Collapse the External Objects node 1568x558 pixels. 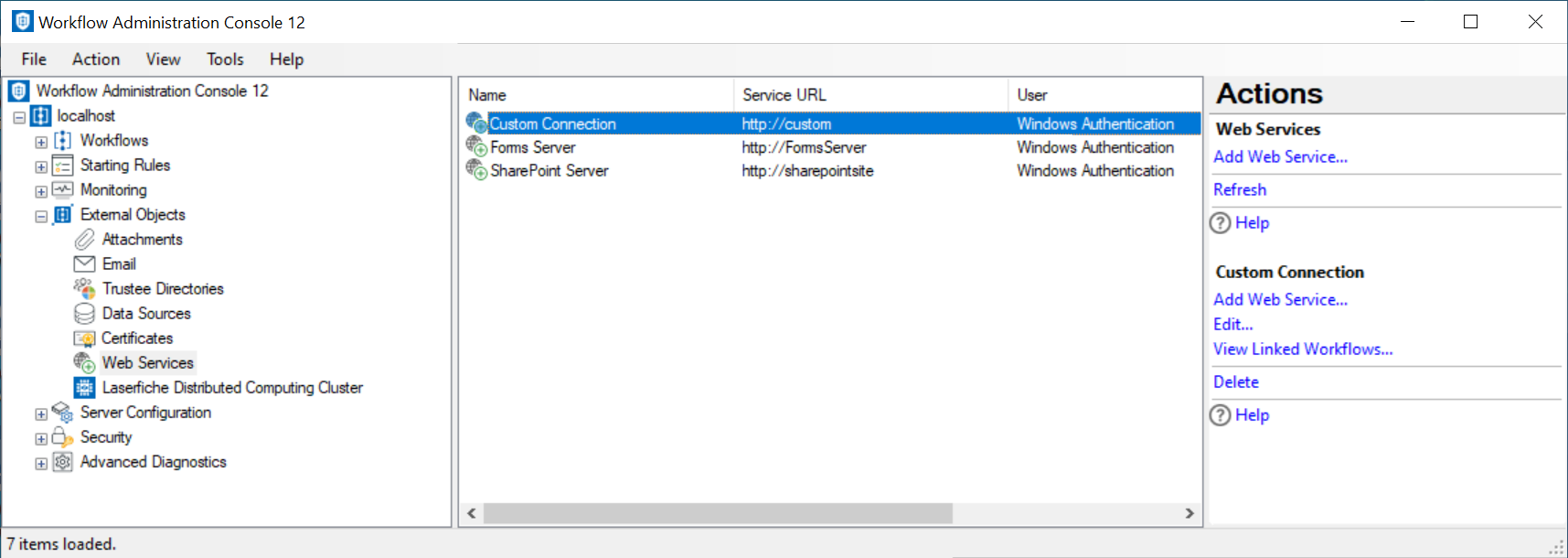[x=41, y=217]
